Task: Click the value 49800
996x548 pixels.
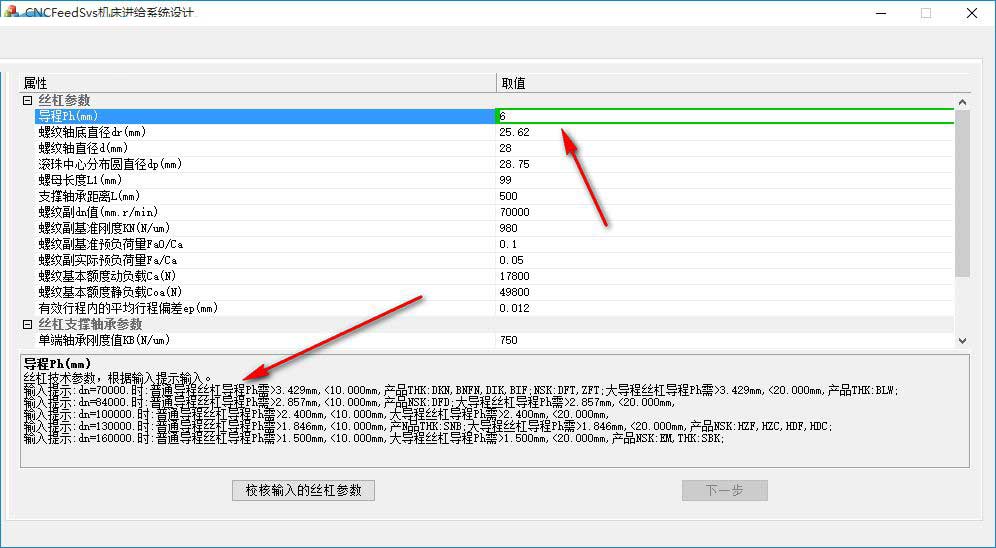Action: click(514, 292)
